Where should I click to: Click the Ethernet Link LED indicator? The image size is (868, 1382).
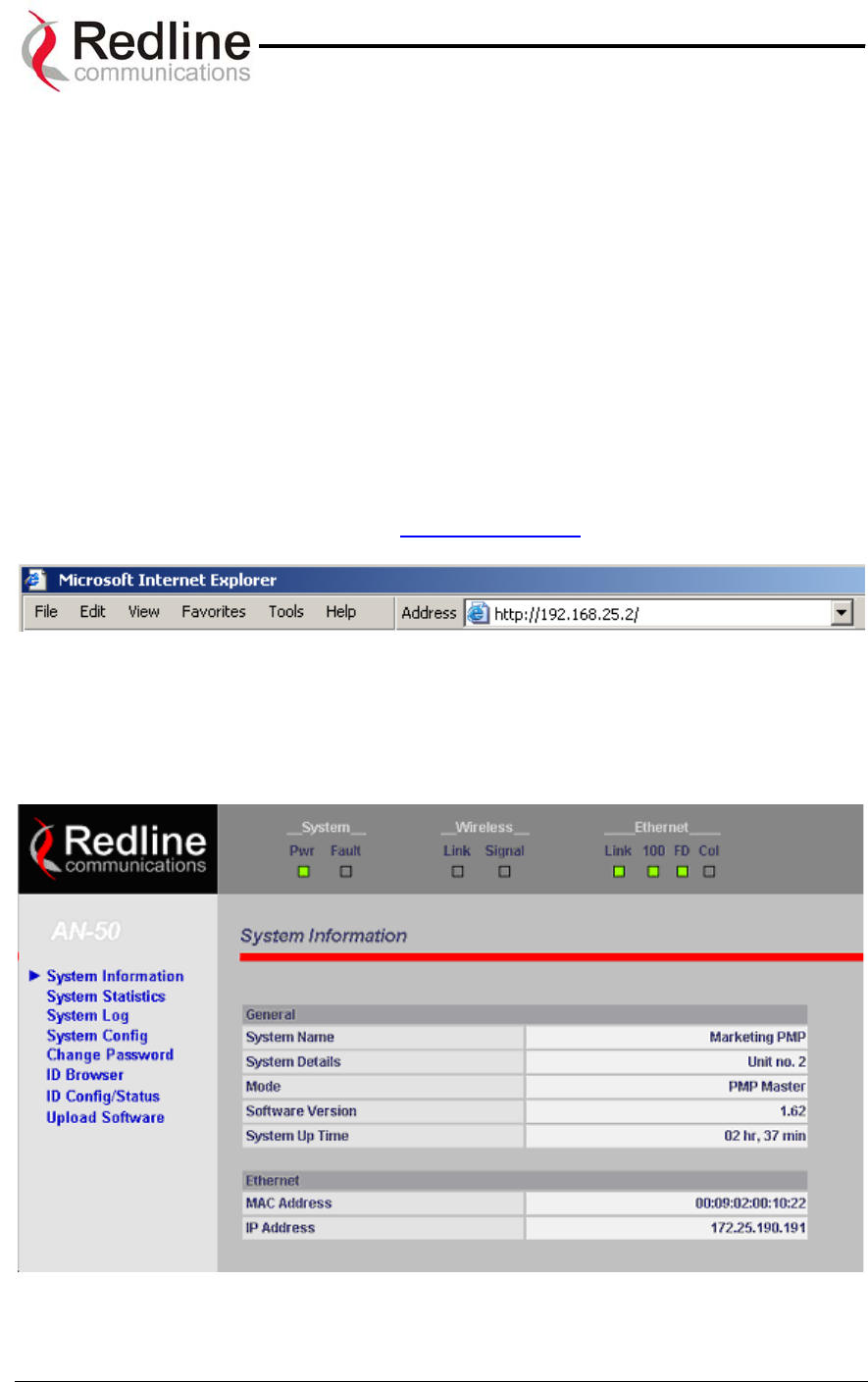point(619,872)
